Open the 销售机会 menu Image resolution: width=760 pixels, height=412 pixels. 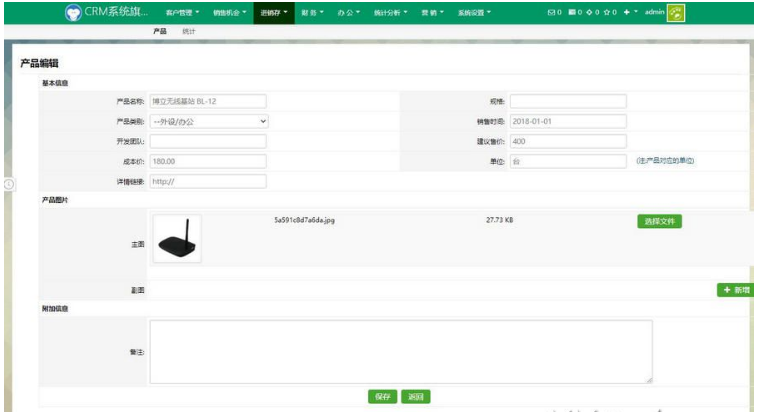tap(230, 13)
